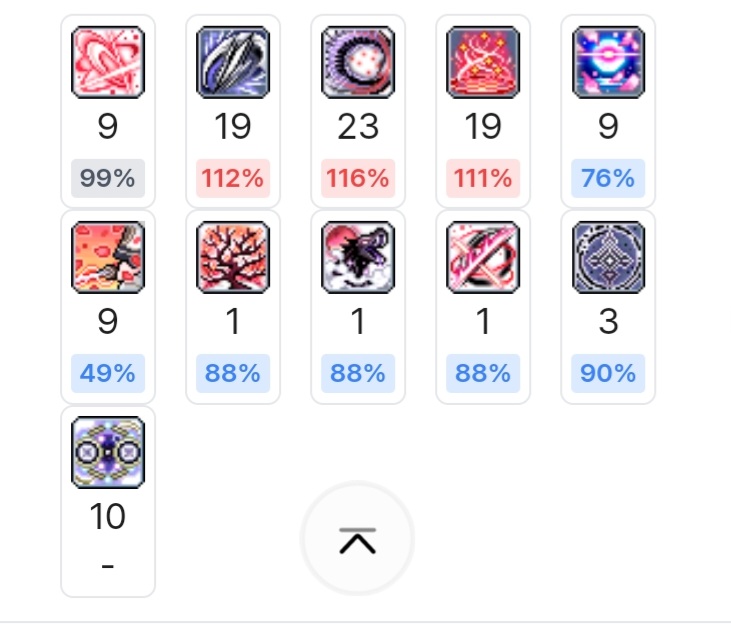Select the red sparkle flame skill icon
The height and width of the screenshot is (631, 731).
click(483, 62)
